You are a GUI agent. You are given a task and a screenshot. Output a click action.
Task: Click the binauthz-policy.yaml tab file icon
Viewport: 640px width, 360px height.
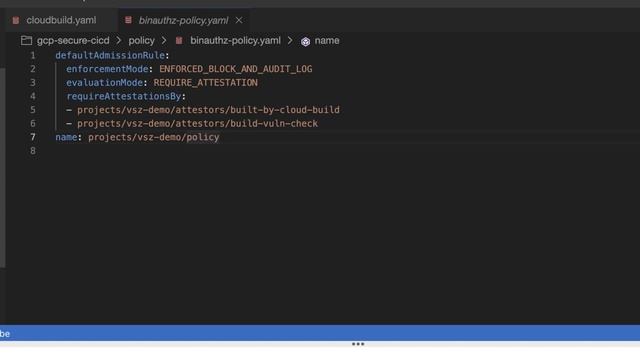[128, 20]
